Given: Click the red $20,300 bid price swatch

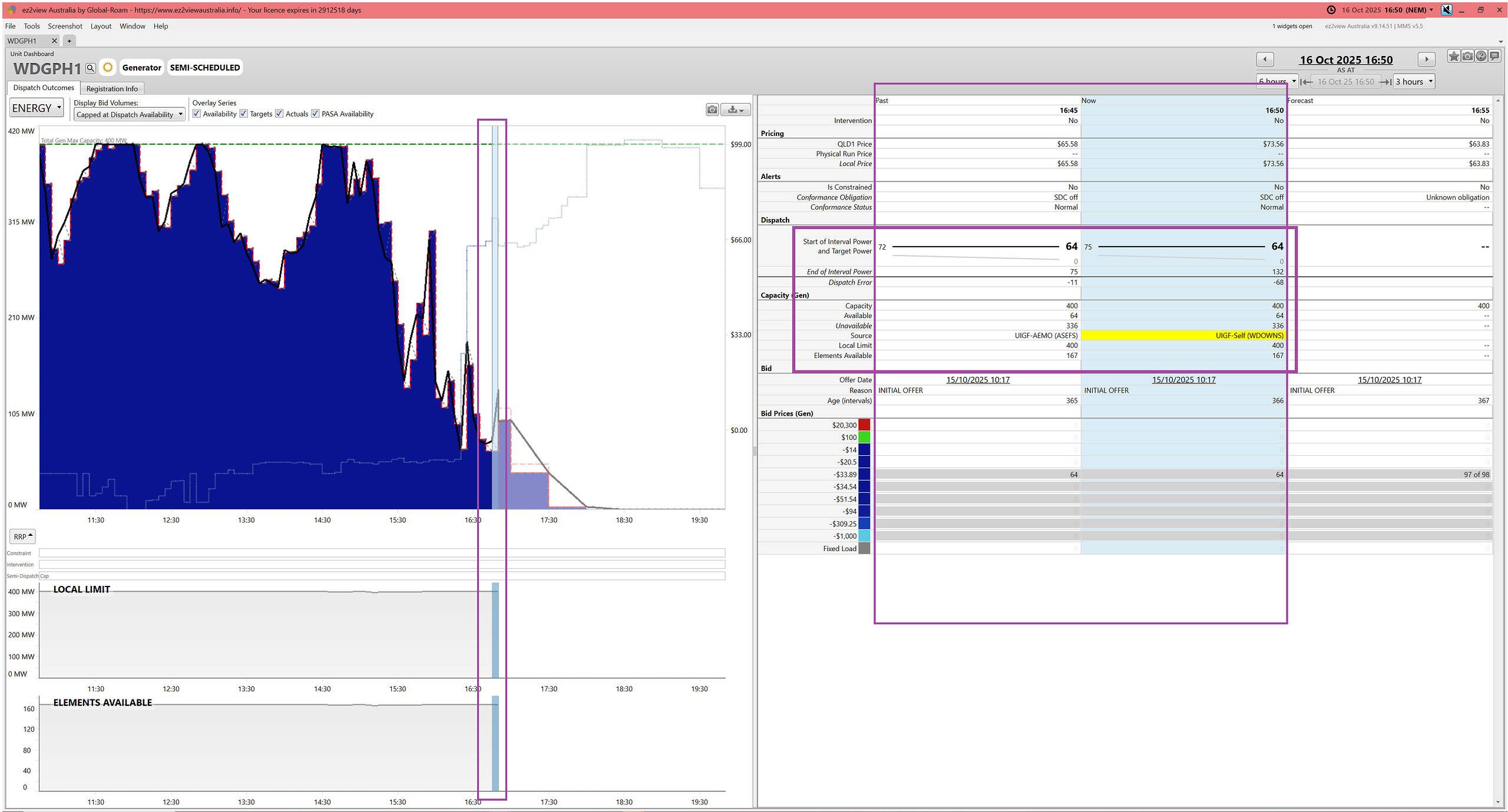Looking at the screenshot, I should [864, 425].
